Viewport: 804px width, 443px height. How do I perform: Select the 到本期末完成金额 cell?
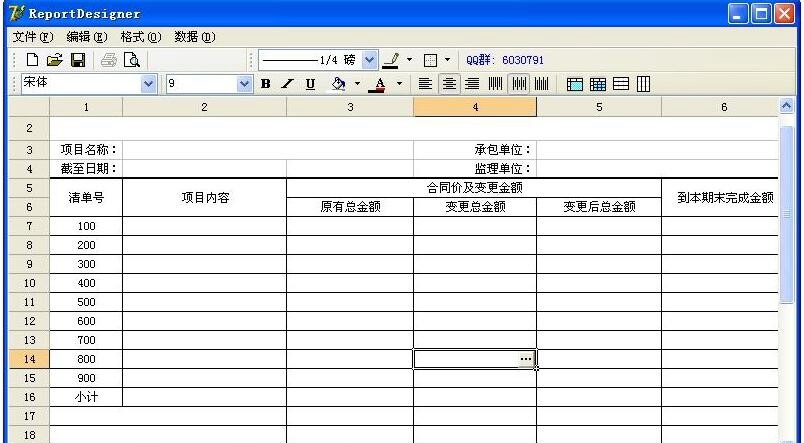(720, 197)
